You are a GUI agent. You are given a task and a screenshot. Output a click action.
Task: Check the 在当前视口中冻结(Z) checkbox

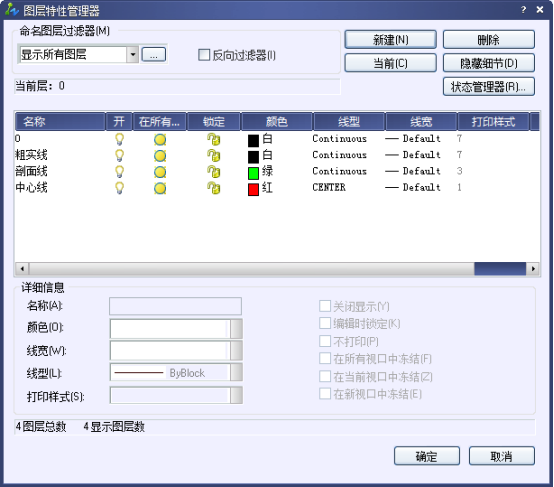(x=325, y=376)
